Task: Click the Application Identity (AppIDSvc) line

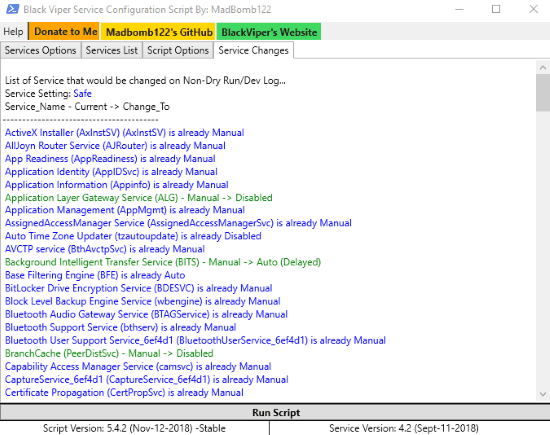Action: 111,172
